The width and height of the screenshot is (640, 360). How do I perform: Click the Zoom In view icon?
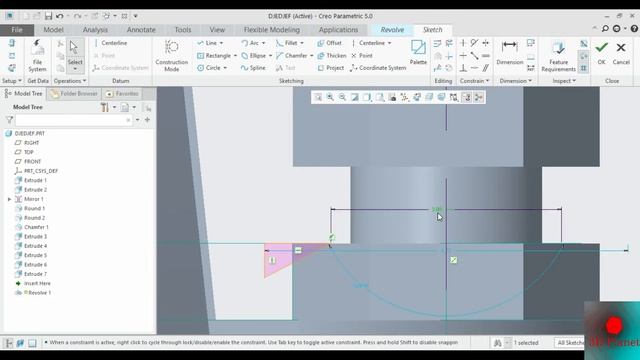[330, 97]
